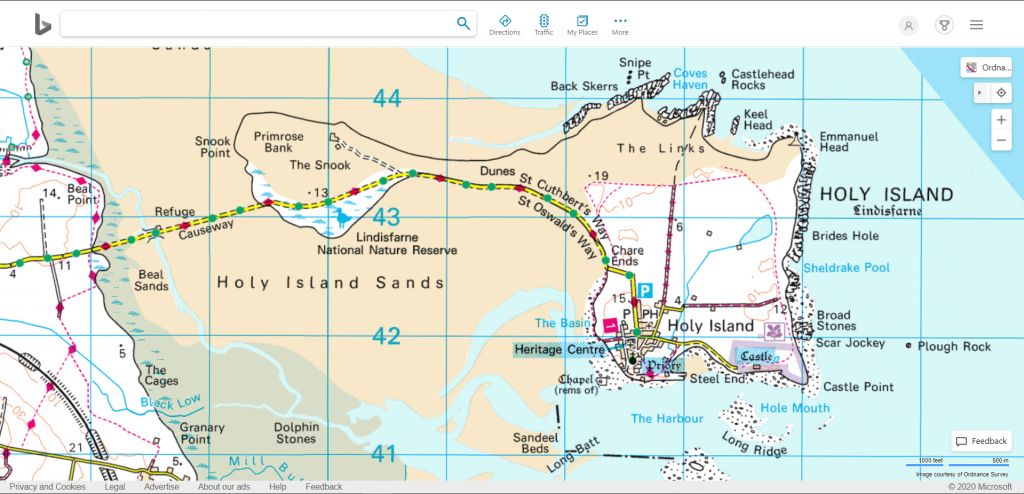The image size is (1024, 494).
Task: Click grid number 43
Action: [385, 217]
